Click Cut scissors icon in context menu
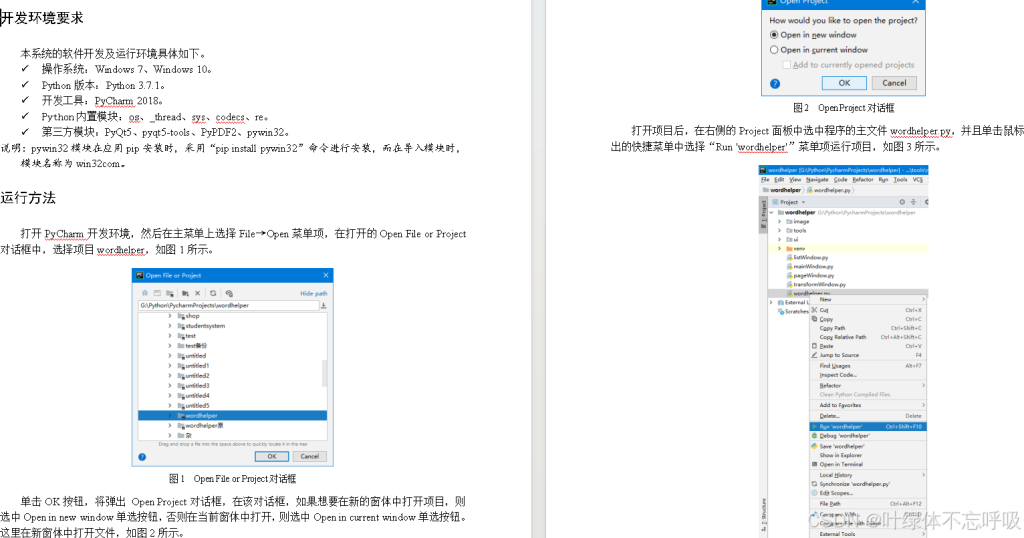This screenshot has height=538, width=1024. (814, 310)
